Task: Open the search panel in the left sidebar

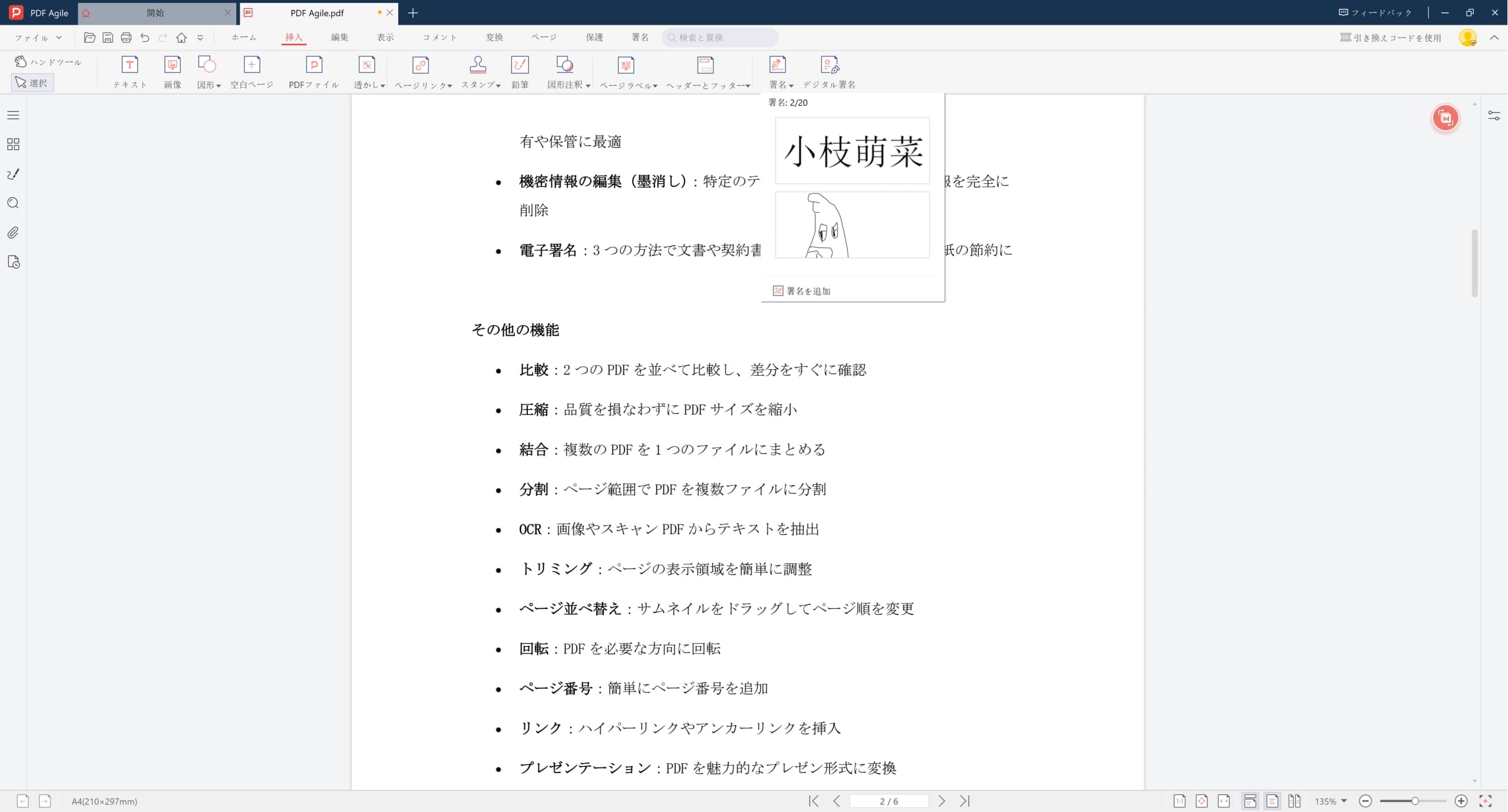Action: pyautogui.click(x=13, y=203)
